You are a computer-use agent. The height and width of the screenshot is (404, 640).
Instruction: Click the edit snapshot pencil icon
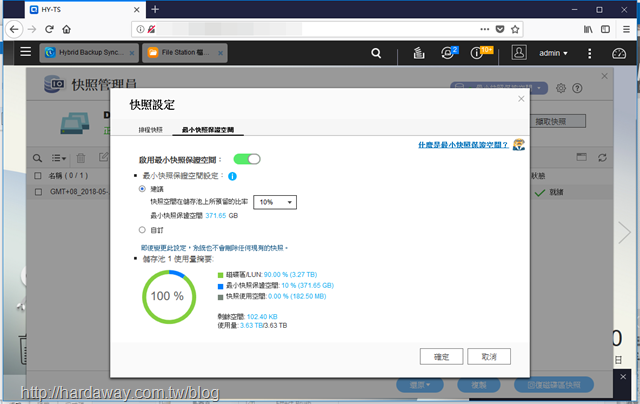point(104,157)
